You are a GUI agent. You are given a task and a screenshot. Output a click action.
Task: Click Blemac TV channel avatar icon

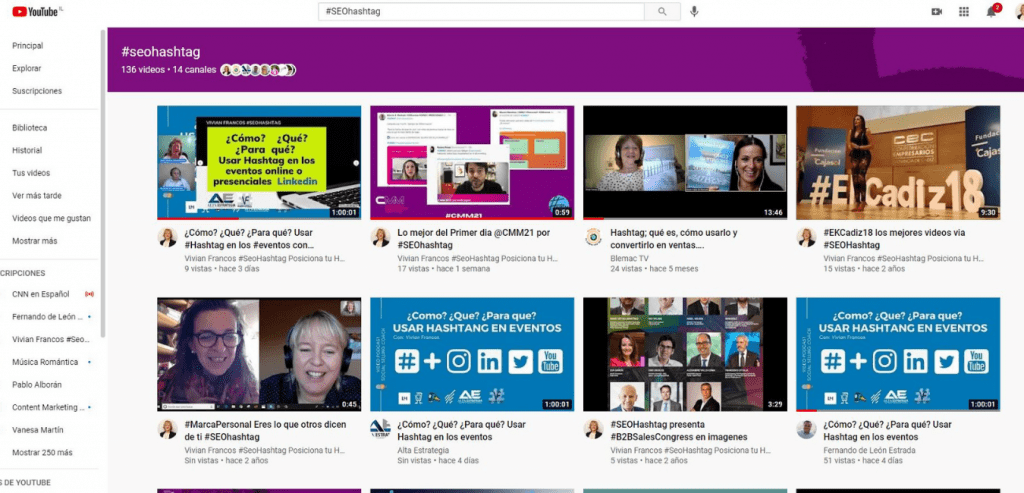[594, 237]
